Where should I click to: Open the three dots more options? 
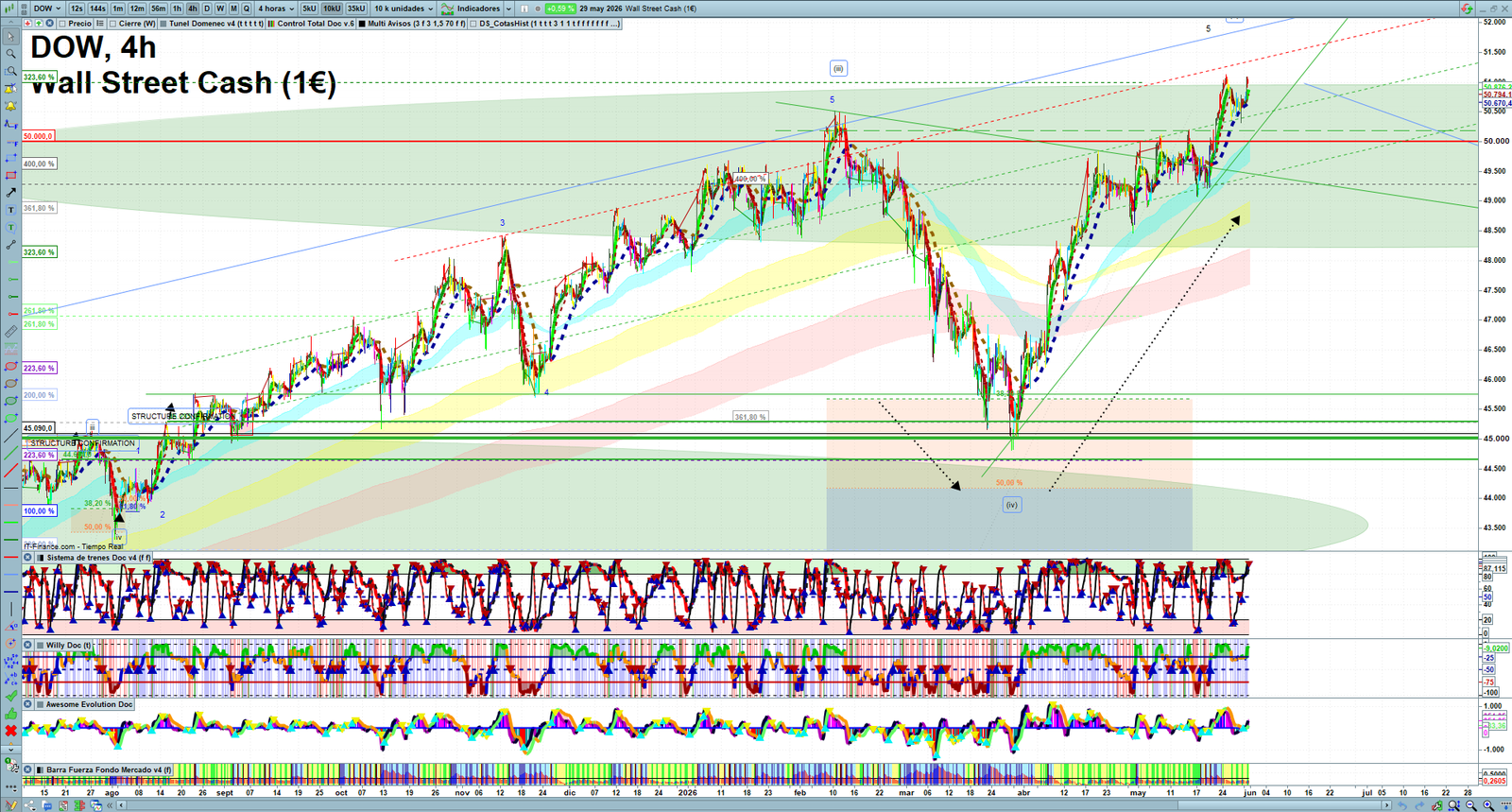[11, 786]
